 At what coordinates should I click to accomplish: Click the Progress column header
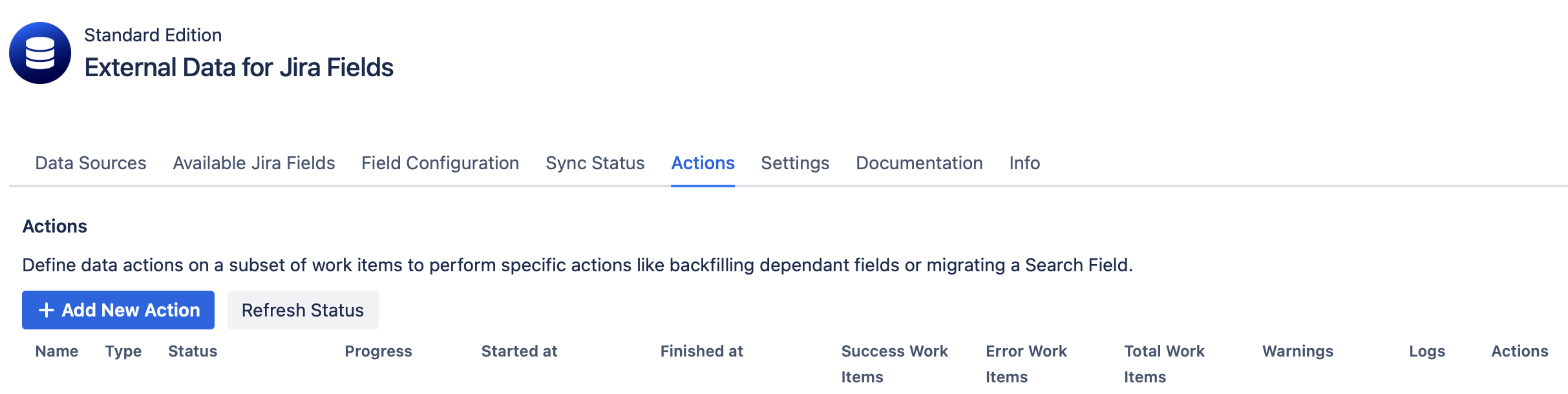coord(379,351)
